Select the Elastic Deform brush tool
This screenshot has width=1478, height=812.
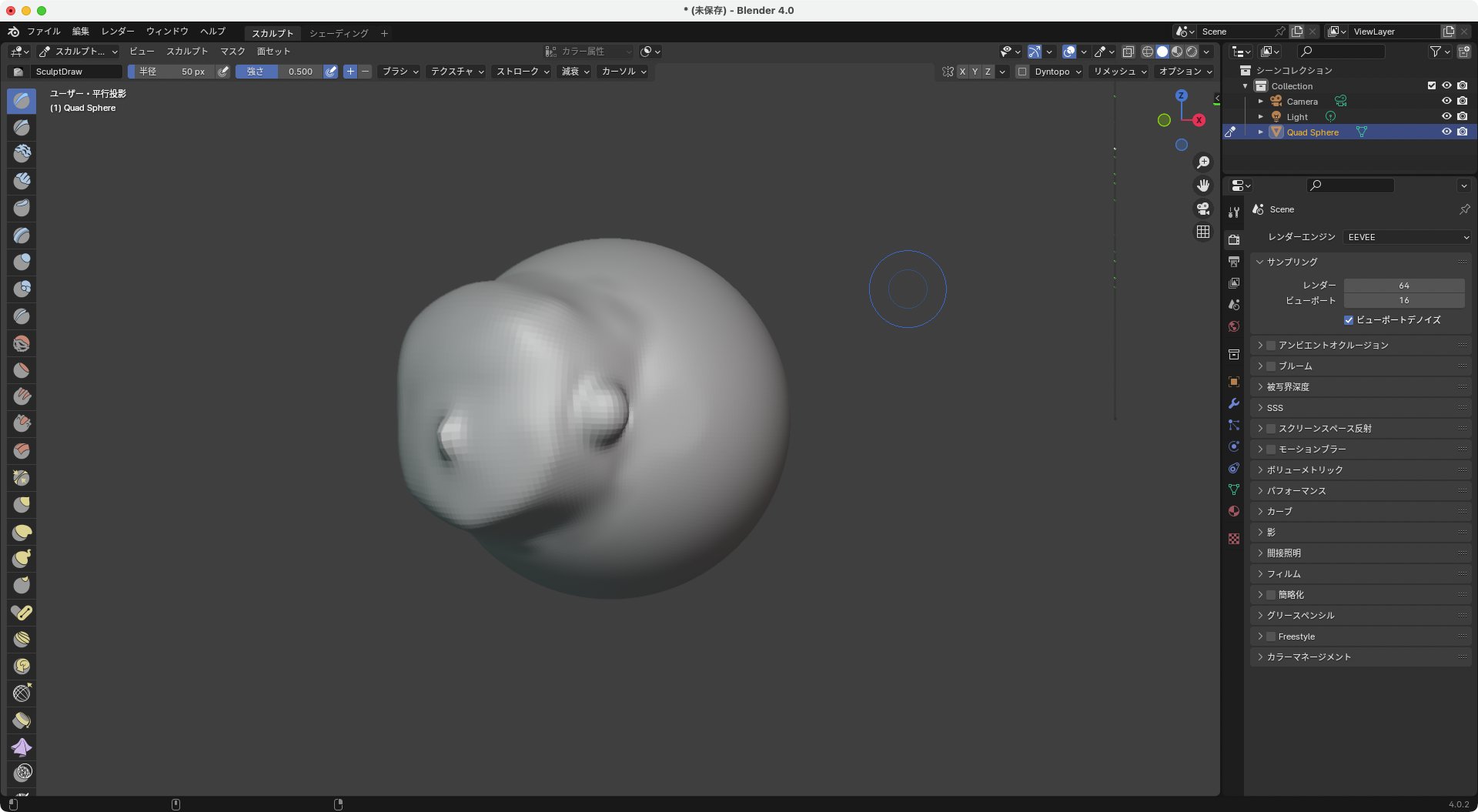[22, 531]
